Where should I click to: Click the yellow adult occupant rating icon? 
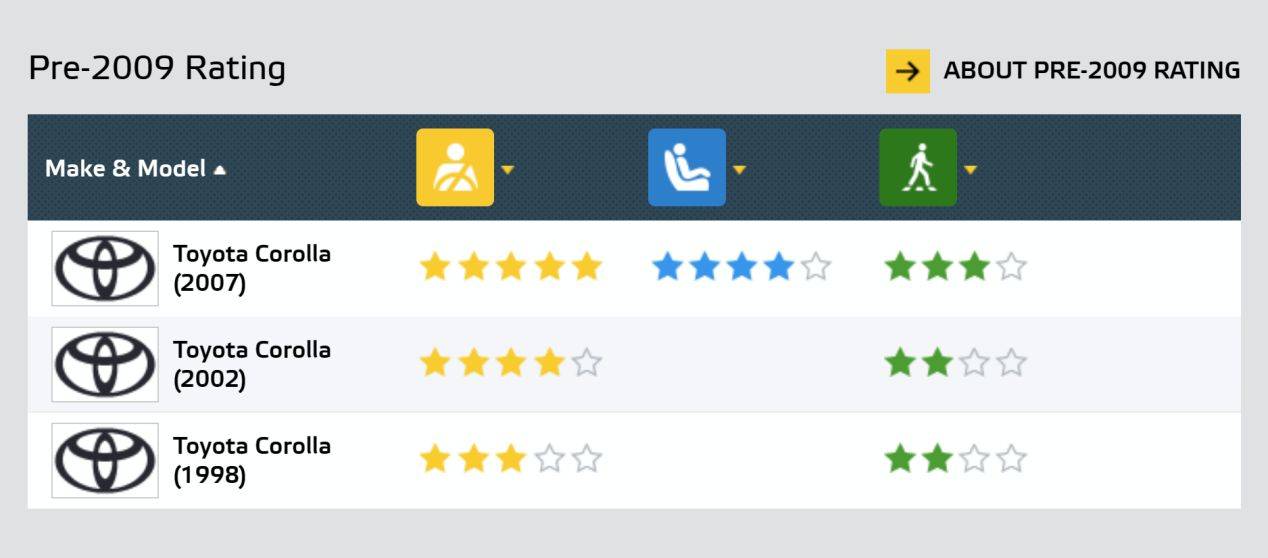click(455, 167)
